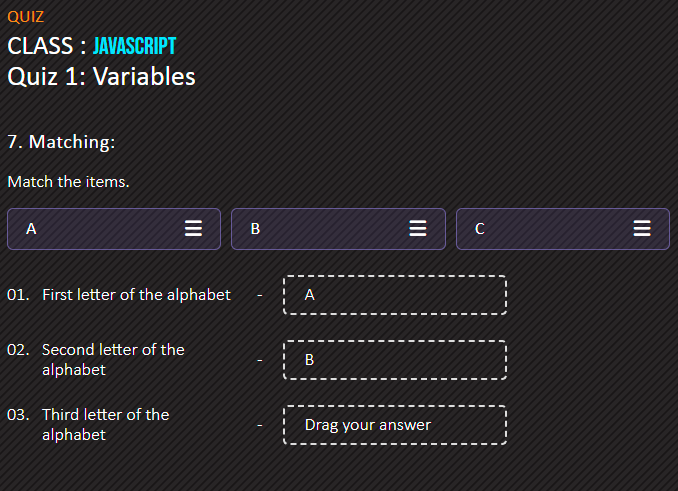Click the drop zone containing answer B
This screenshot has width=678, height=491.
pyautogui.click(x=395, y=360)
